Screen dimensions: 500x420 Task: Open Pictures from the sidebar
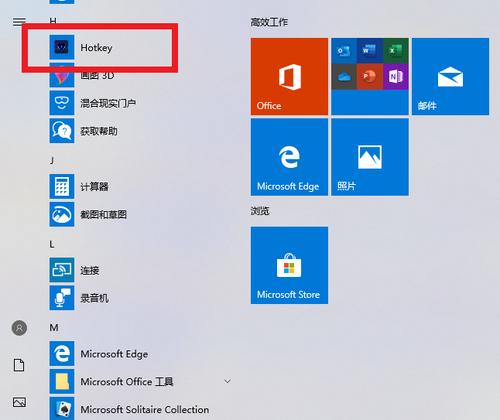19,402
